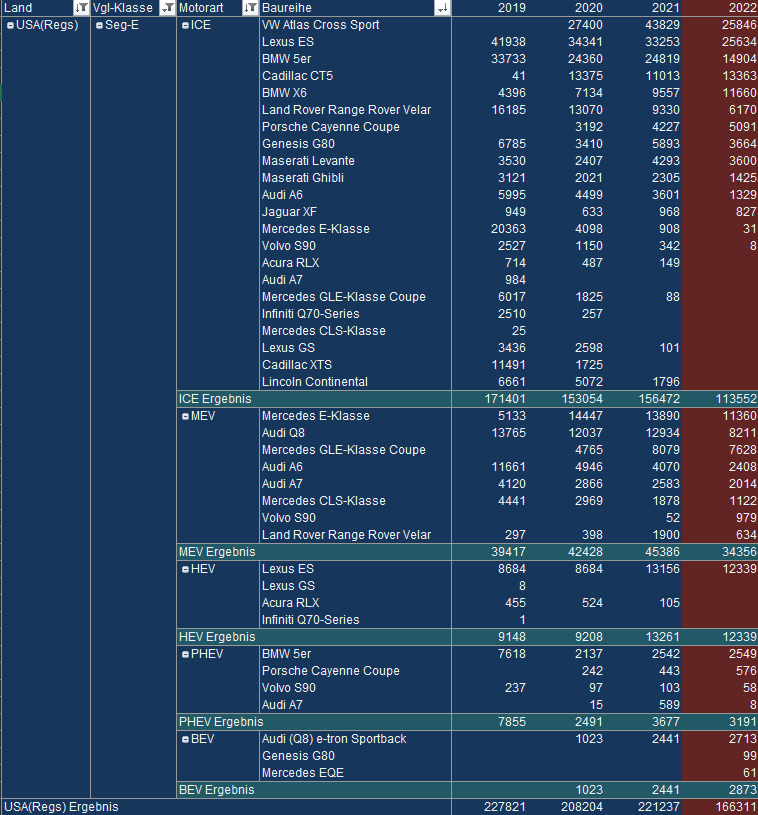Select the Audi (Q8) e-tron Sportback label

(334, 739)
